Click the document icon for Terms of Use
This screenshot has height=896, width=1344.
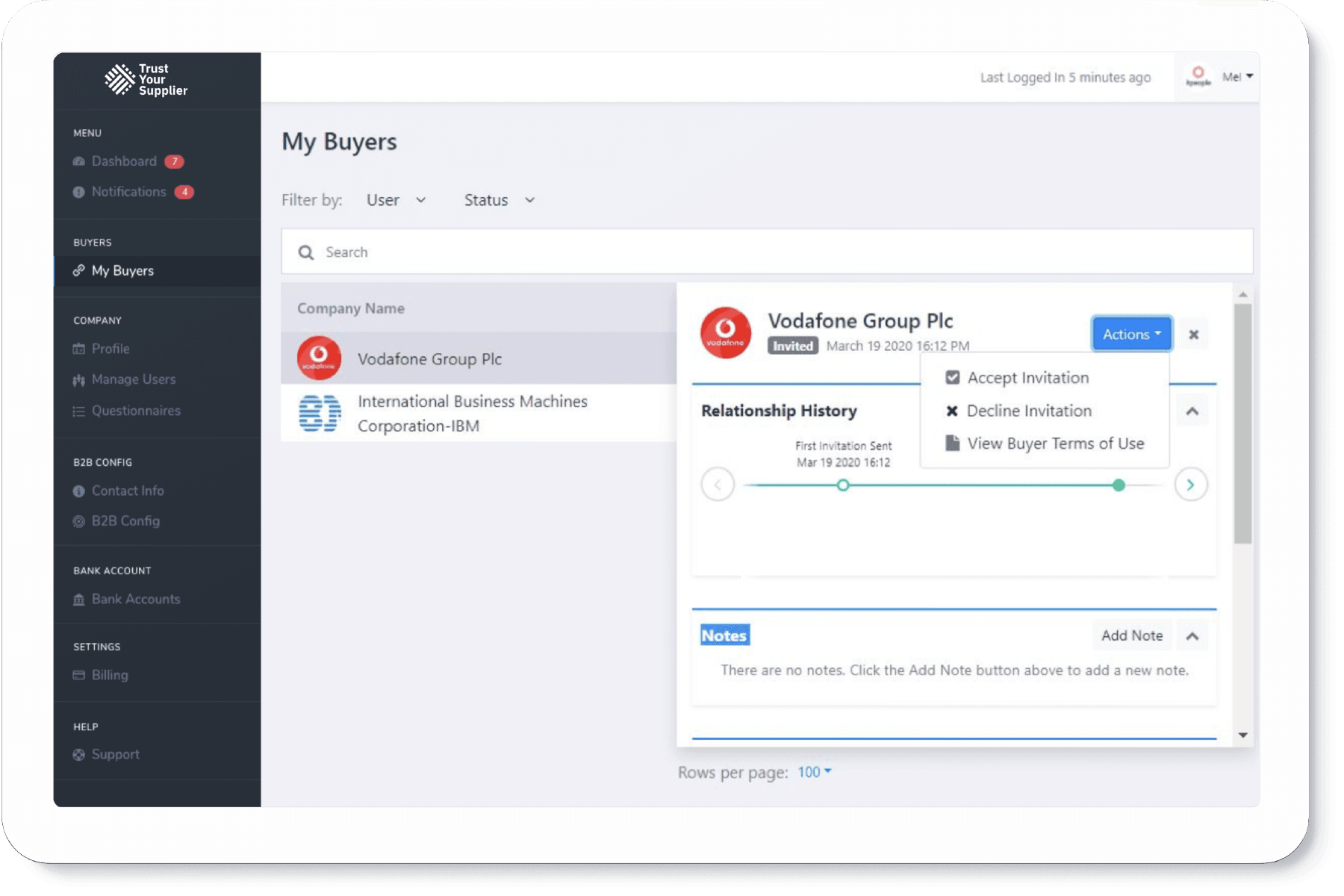click(x=953, y=444)
